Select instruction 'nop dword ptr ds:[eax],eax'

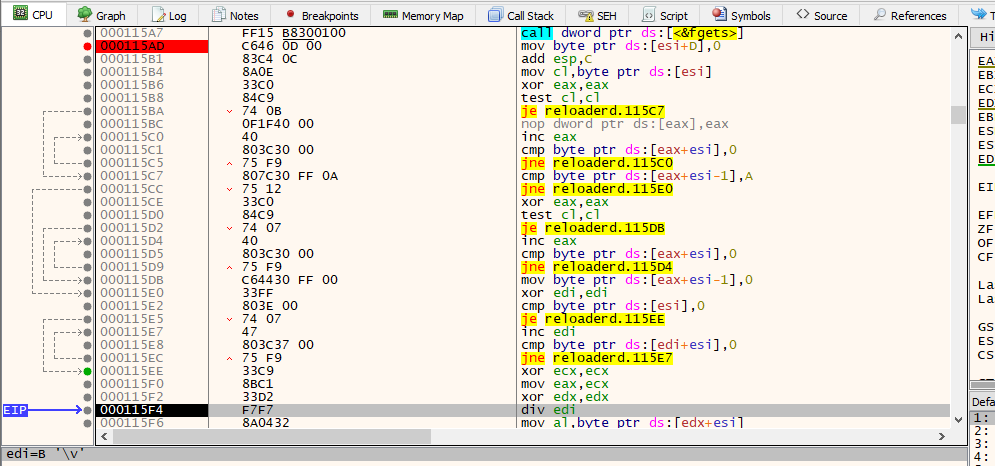pos(624,124)
